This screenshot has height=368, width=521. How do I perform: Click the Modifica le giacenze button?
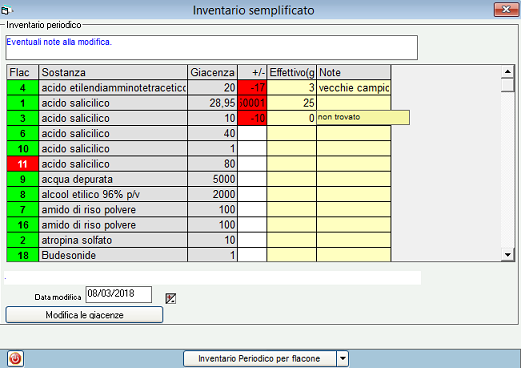84,315
